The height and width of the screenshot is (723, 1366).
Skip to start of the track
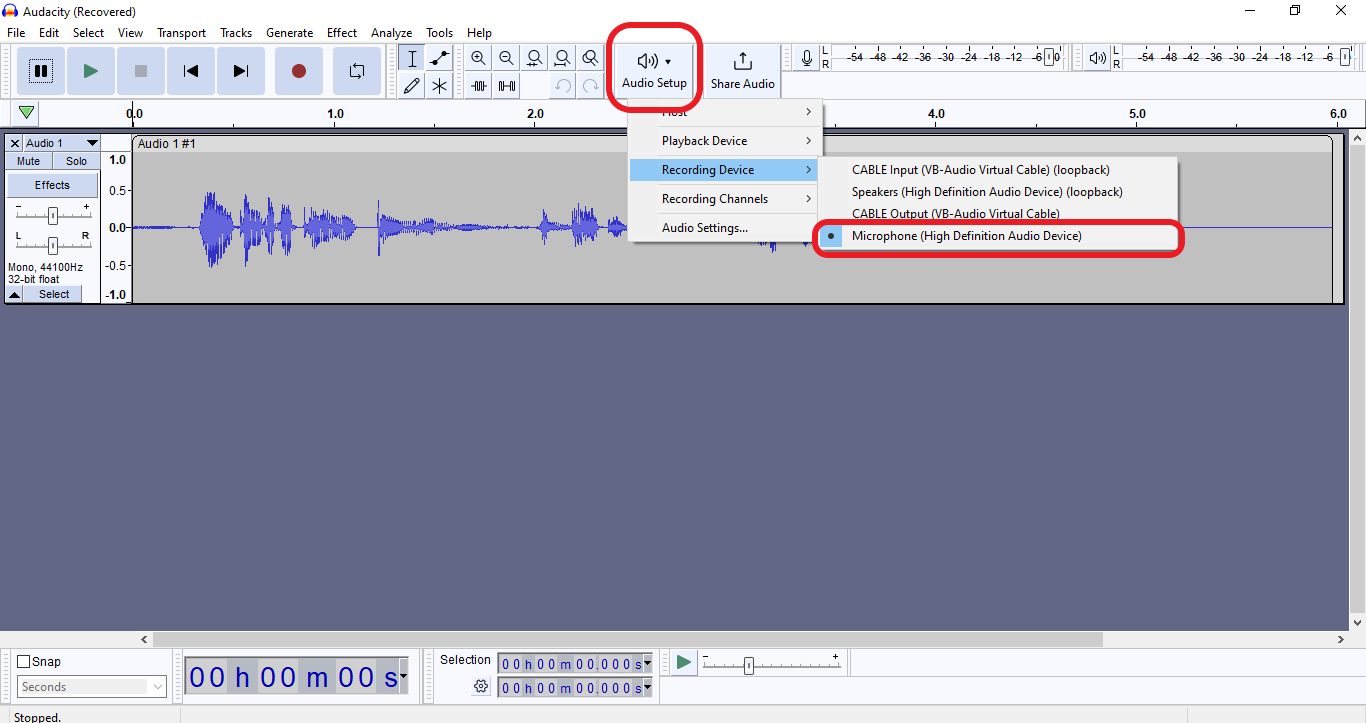[191, 71]
